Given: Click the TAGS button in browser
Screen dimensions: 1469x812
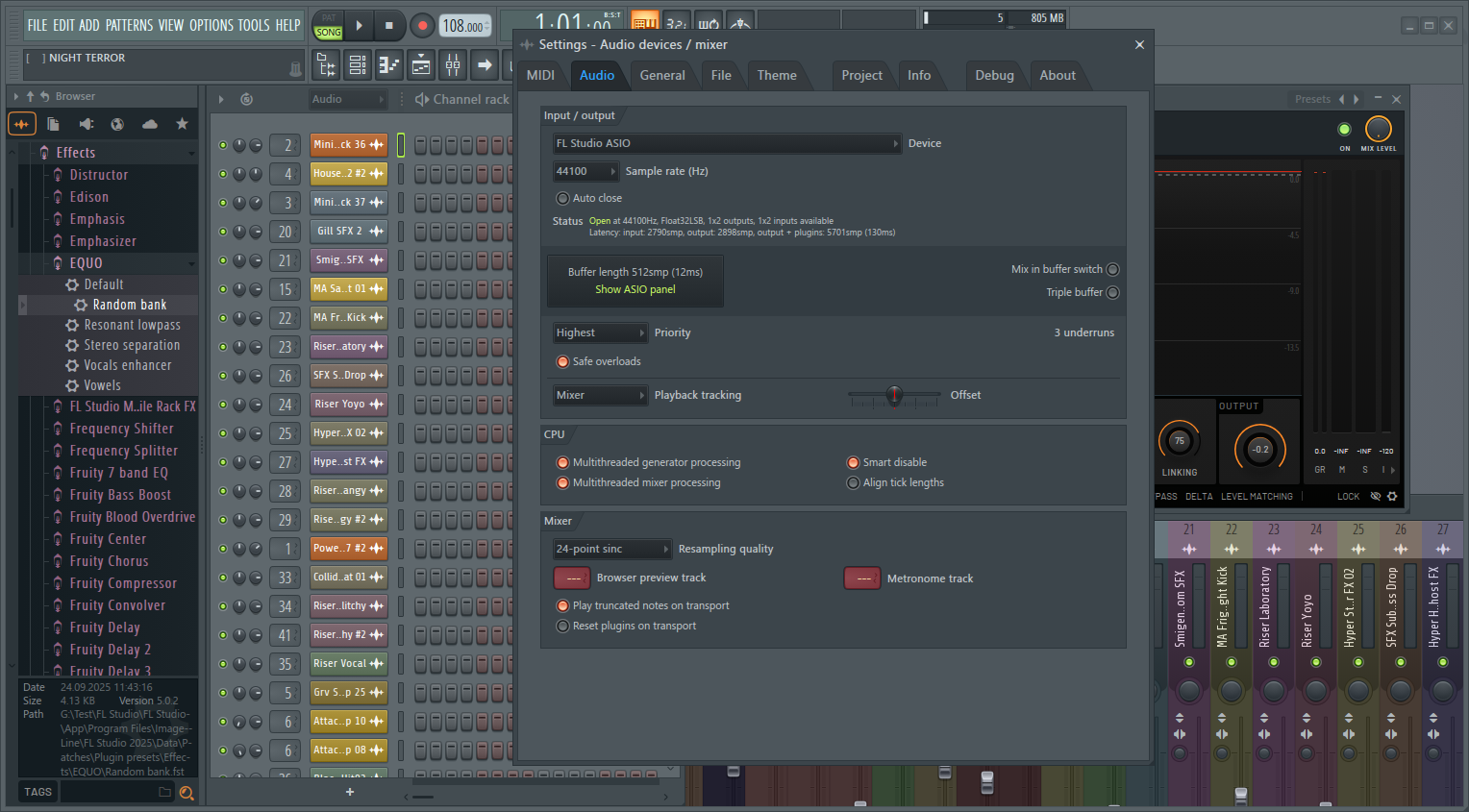Looking at the screenshot, I should [x=38, y=793].
